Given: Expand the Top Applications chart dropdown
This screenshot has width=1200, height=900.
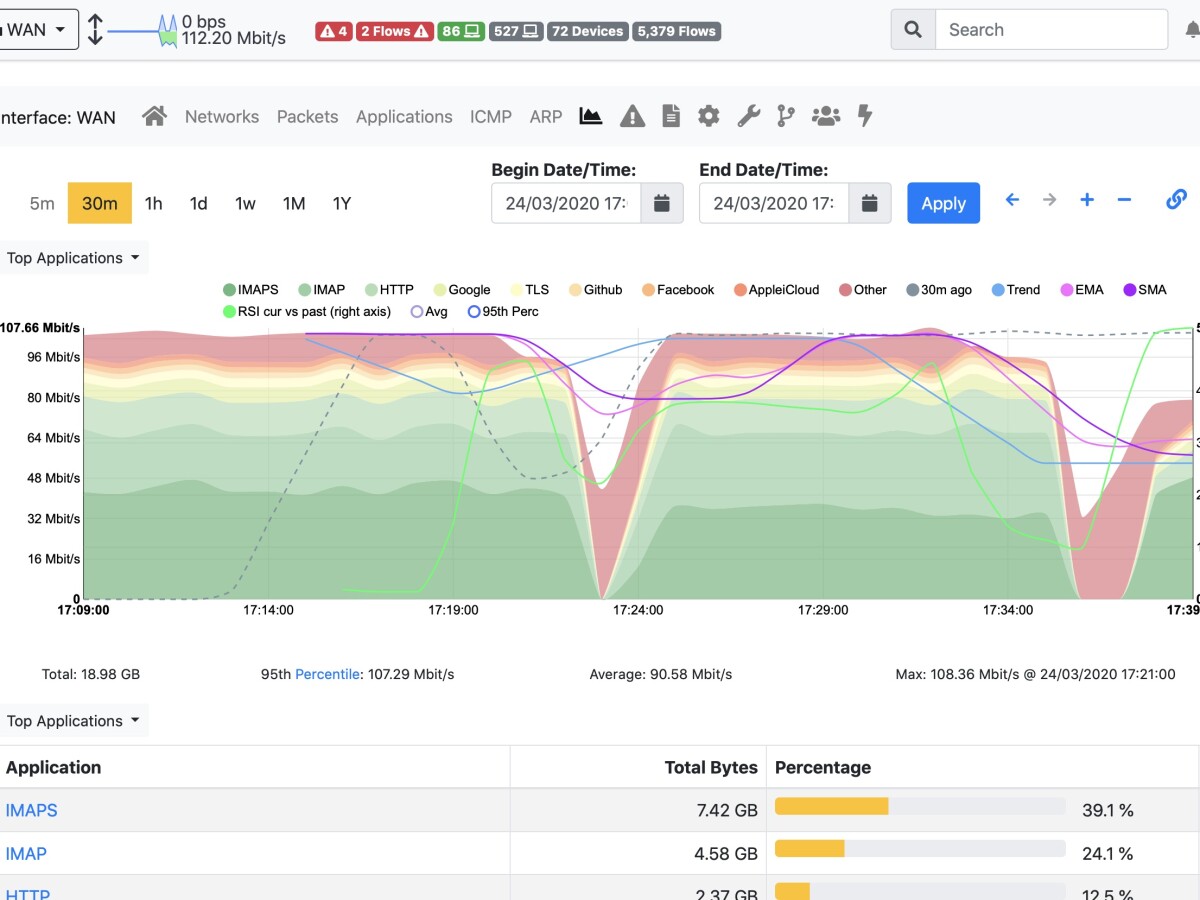Looking at the screenshot, I should tap(72, 258).
